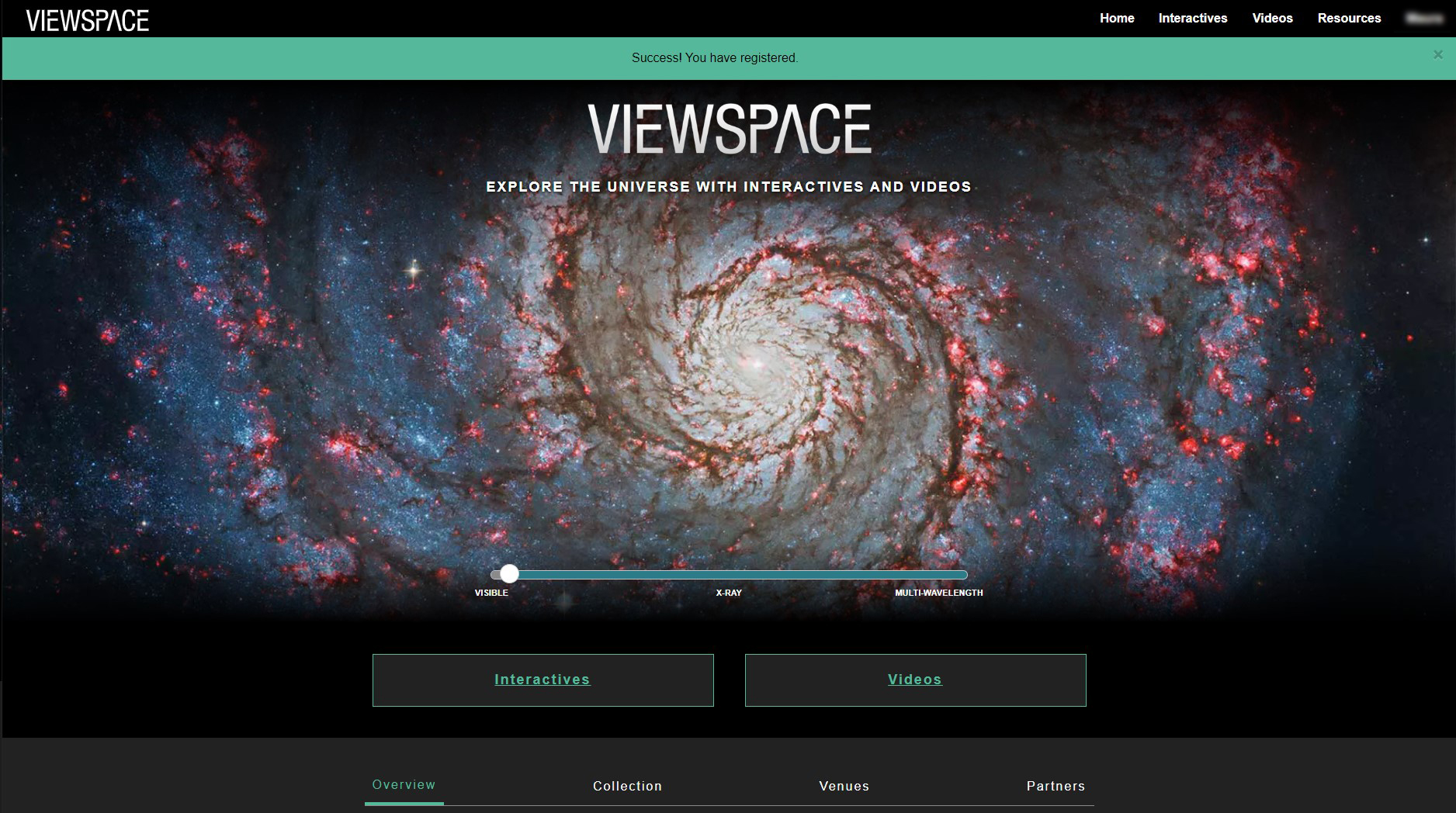Open the Interactives navigation menu item
Screen dimensions: 1456x813
(x=1193, y=18)
